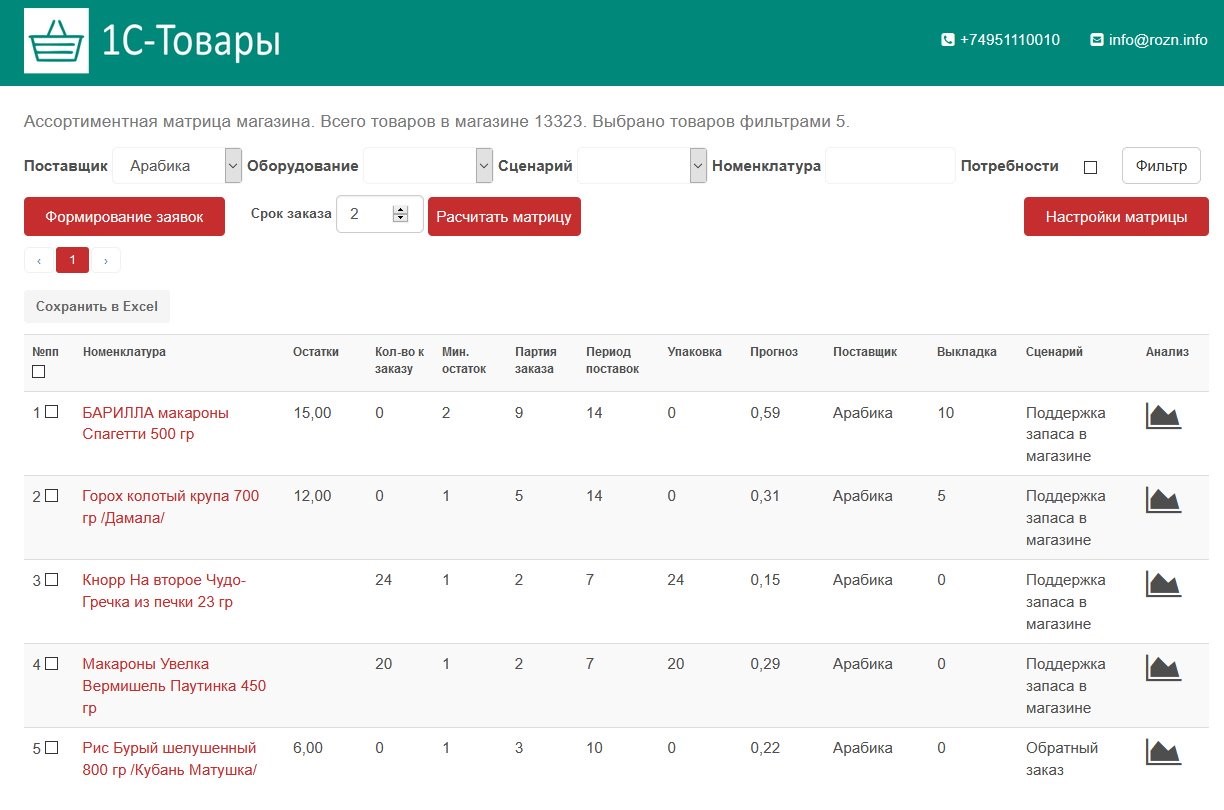Click the Упаковка column header

pyautogui.click(x=694, y=352)
